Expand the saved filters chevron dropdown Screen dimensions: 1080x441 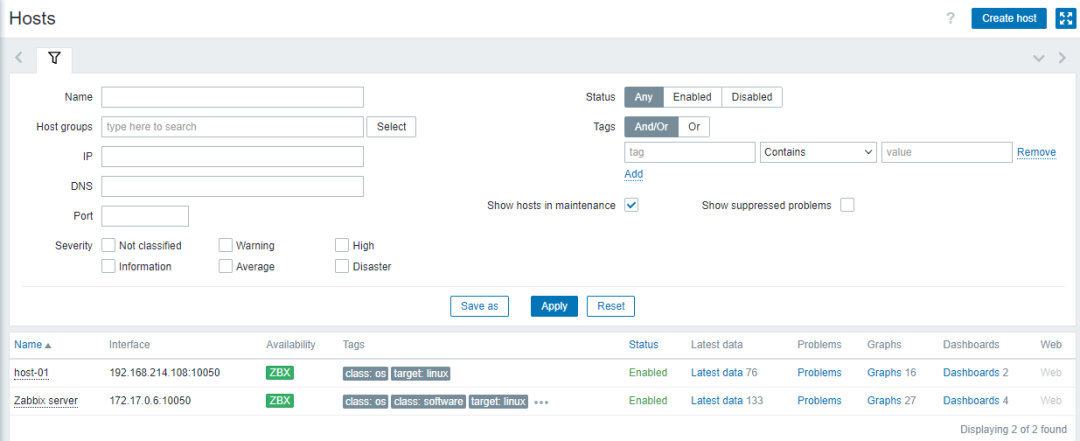[x=1039, y=59]
